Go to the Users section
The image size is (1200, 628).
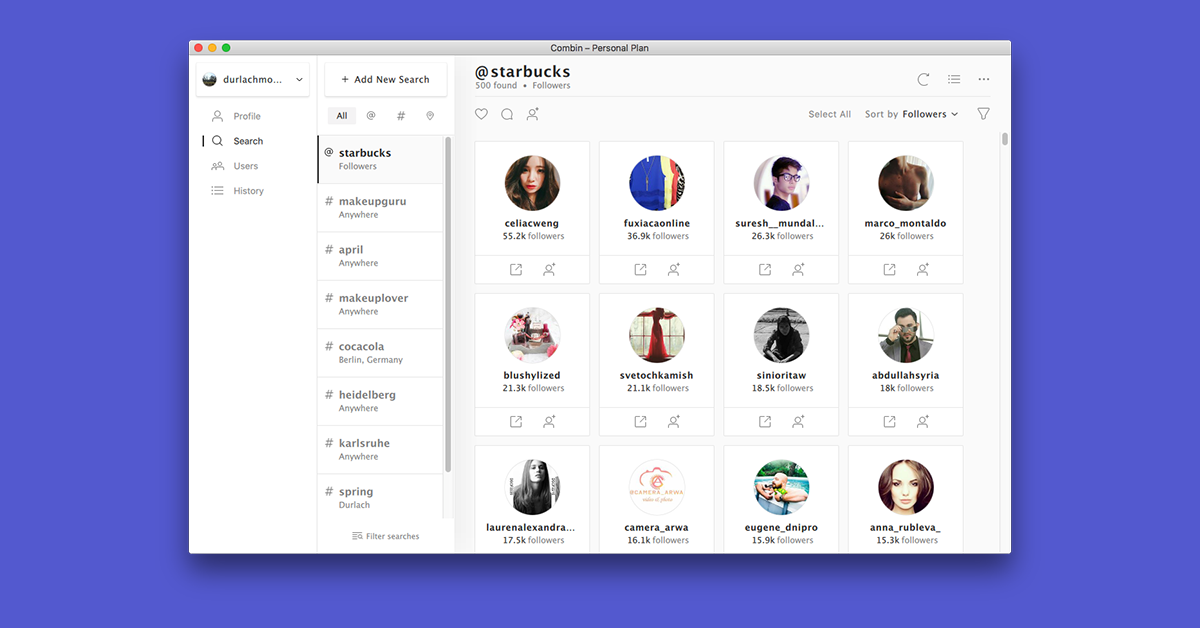coord(235,166)
